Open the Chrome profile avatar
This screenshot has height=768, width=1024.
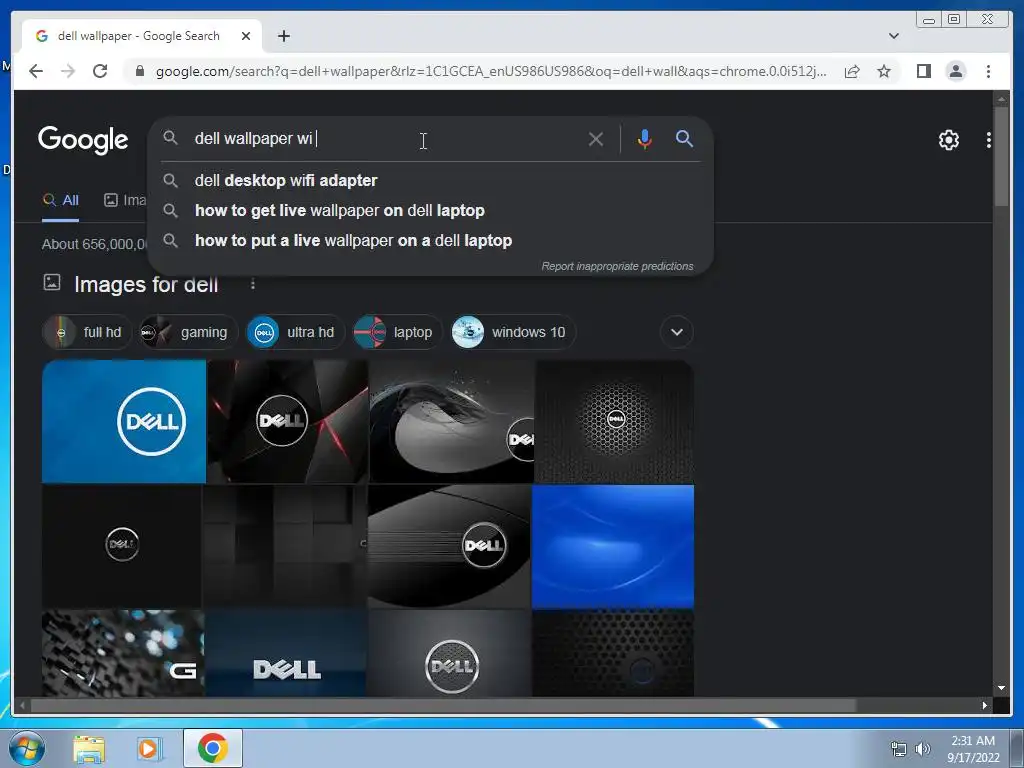click(955, 71)
